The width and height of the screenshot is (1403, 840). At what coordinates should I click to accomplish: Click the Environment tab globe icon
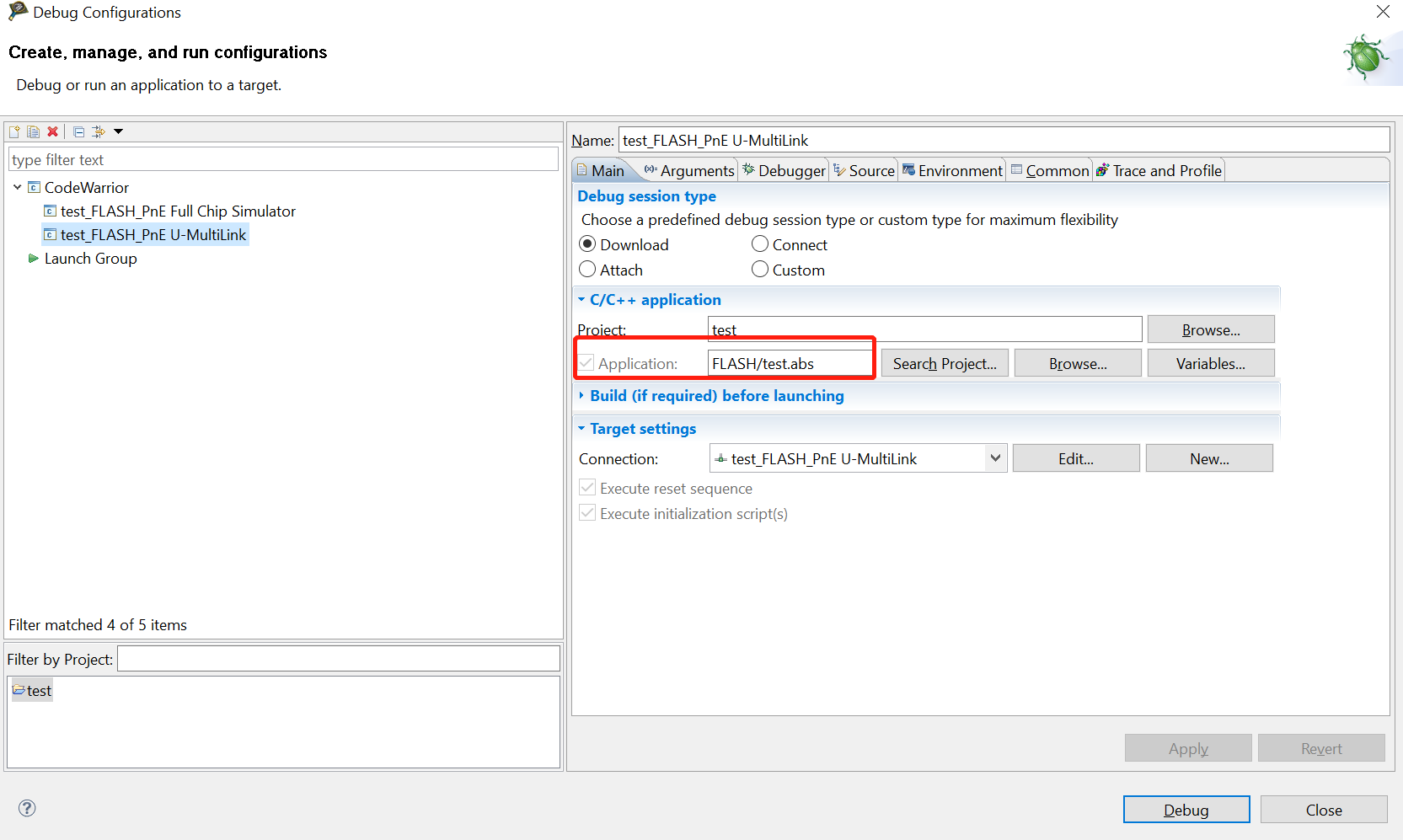(908, 170)
